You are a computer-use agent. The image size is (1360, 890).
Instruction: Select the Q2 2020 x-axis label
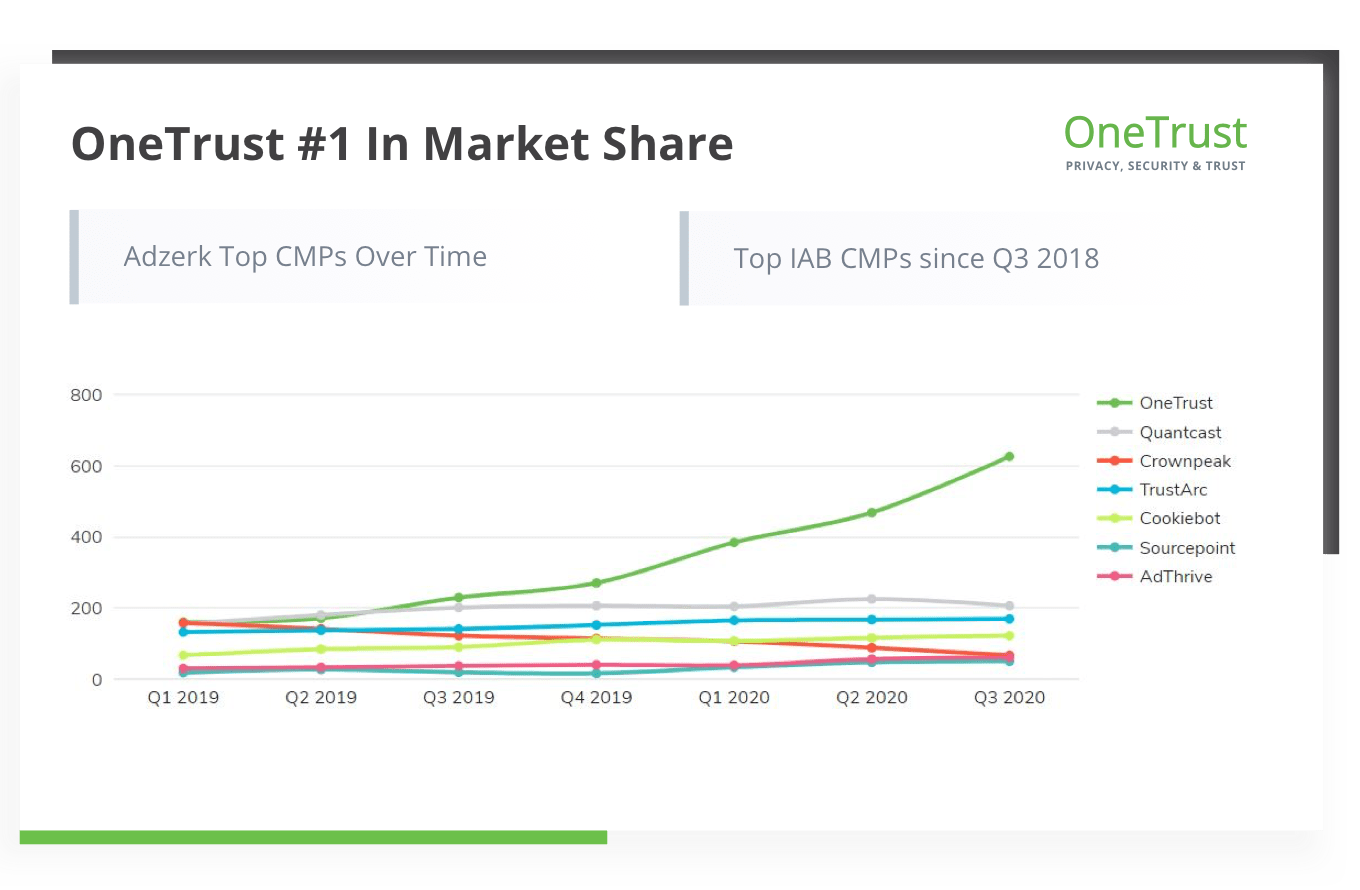[x=871, y=698]
